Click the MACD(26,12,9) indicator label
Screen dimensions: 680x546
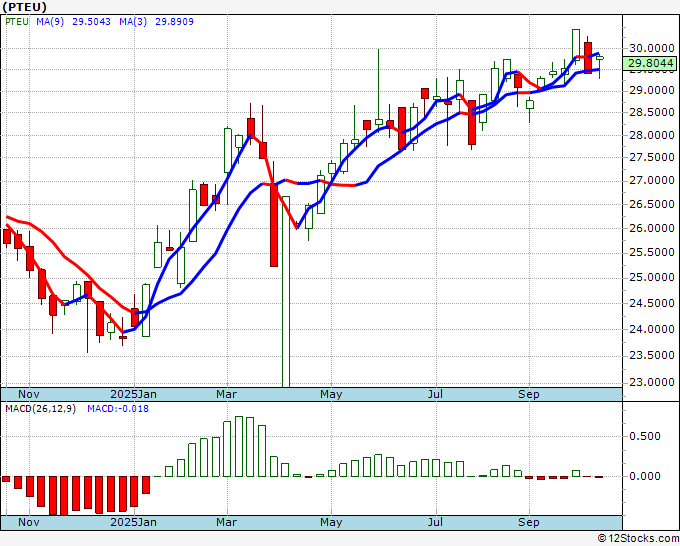(40, 409)
